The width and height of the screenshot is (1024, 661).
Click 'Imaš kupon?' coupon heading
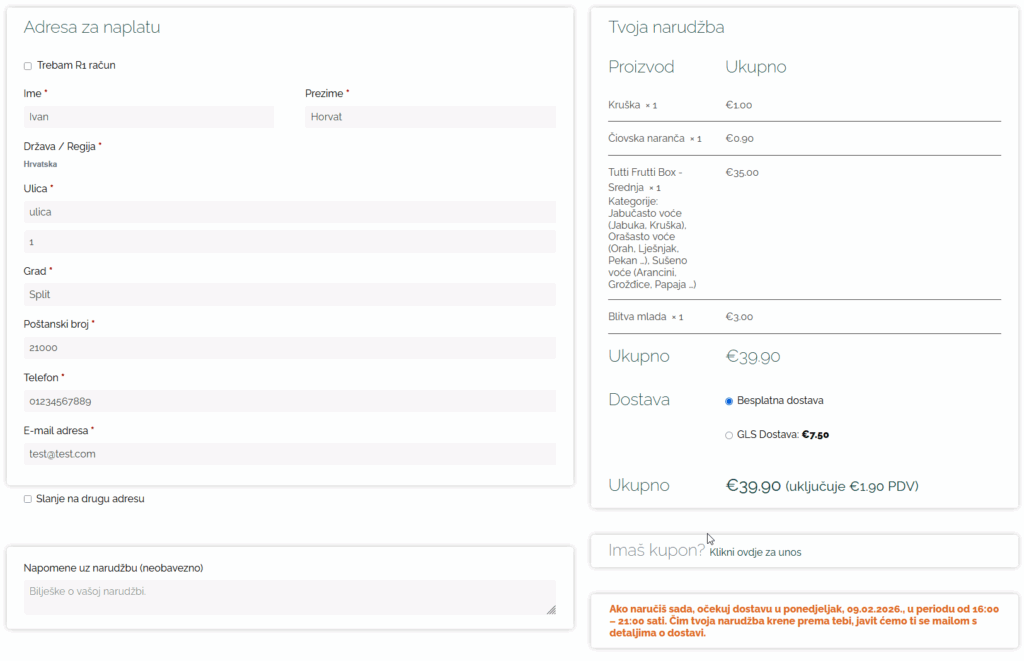(656, 550)
